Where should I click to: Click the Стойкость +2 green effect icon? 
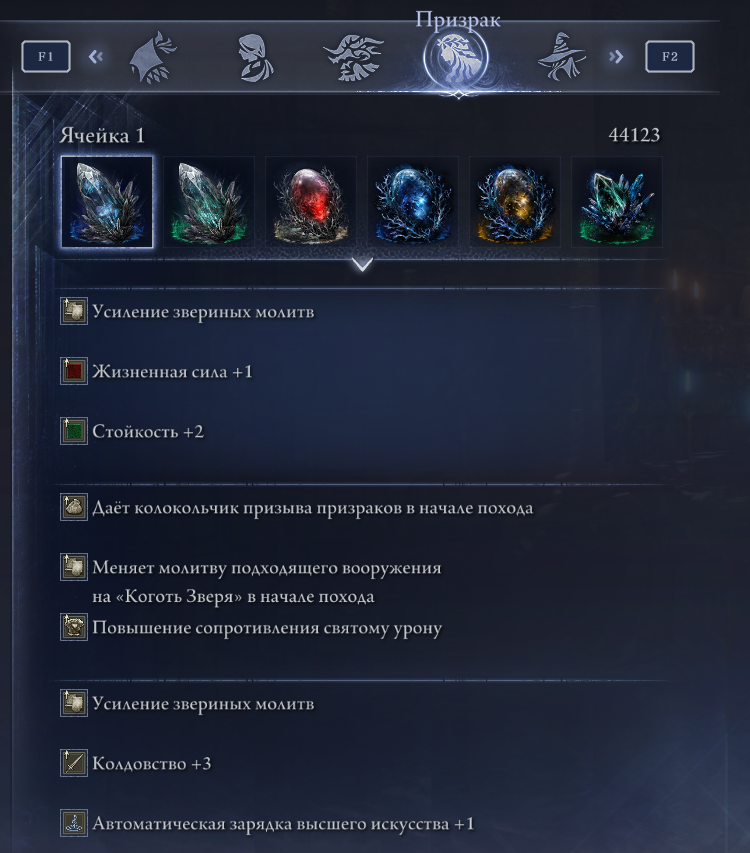[73, 431]
